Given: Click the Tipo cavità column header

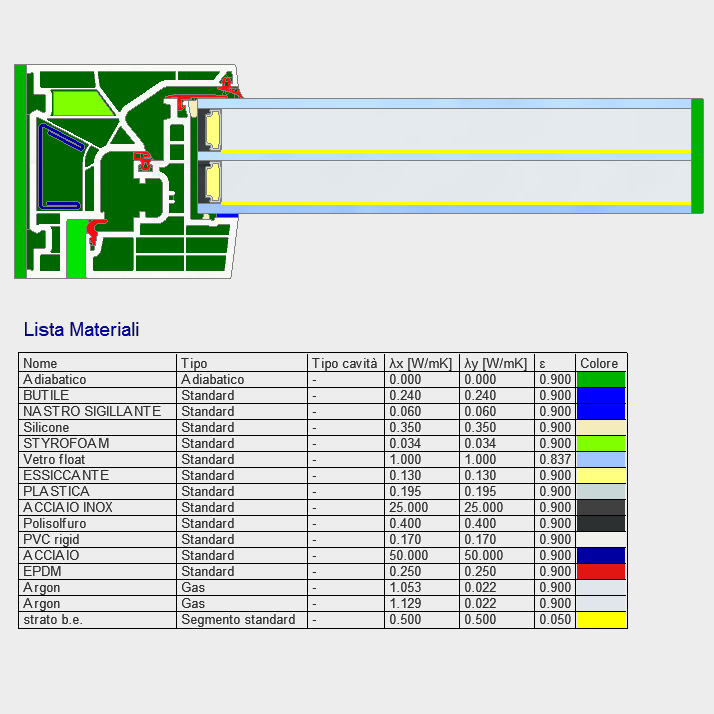Looking at the screenshot, I should point(345,363).
